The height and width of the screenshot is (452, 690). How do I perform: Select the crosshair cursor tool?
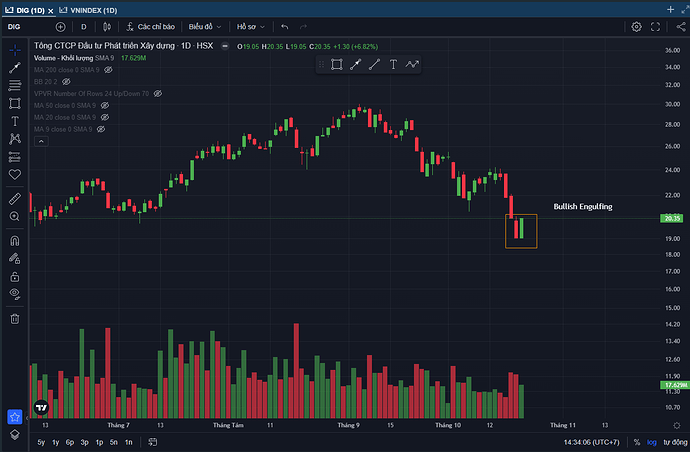[x=15, y=49]
